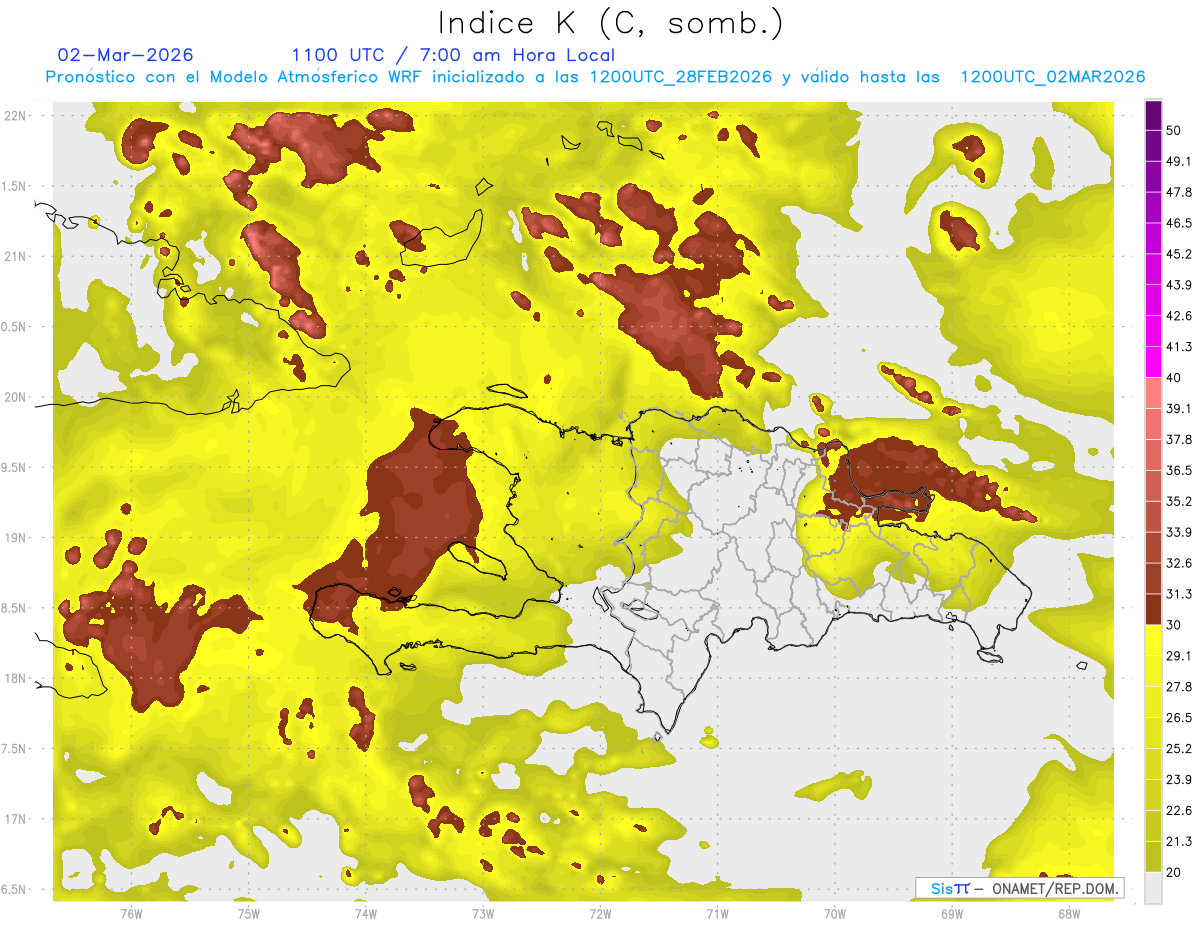Click the legend value '50'
The width and height of the screenshot is (1200, 927).
1175,131
